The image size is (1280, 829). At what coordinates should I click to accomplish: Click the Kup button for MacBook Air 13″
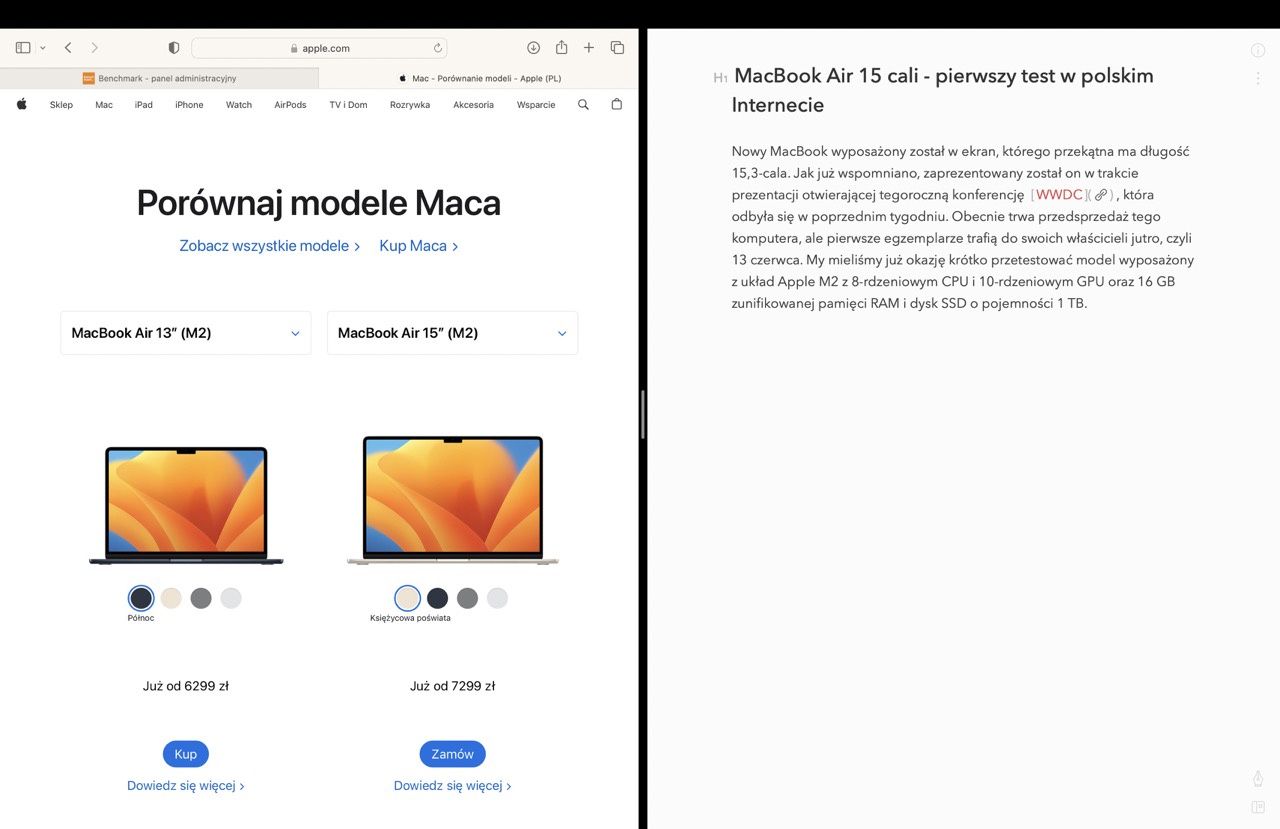click(186, 754)
